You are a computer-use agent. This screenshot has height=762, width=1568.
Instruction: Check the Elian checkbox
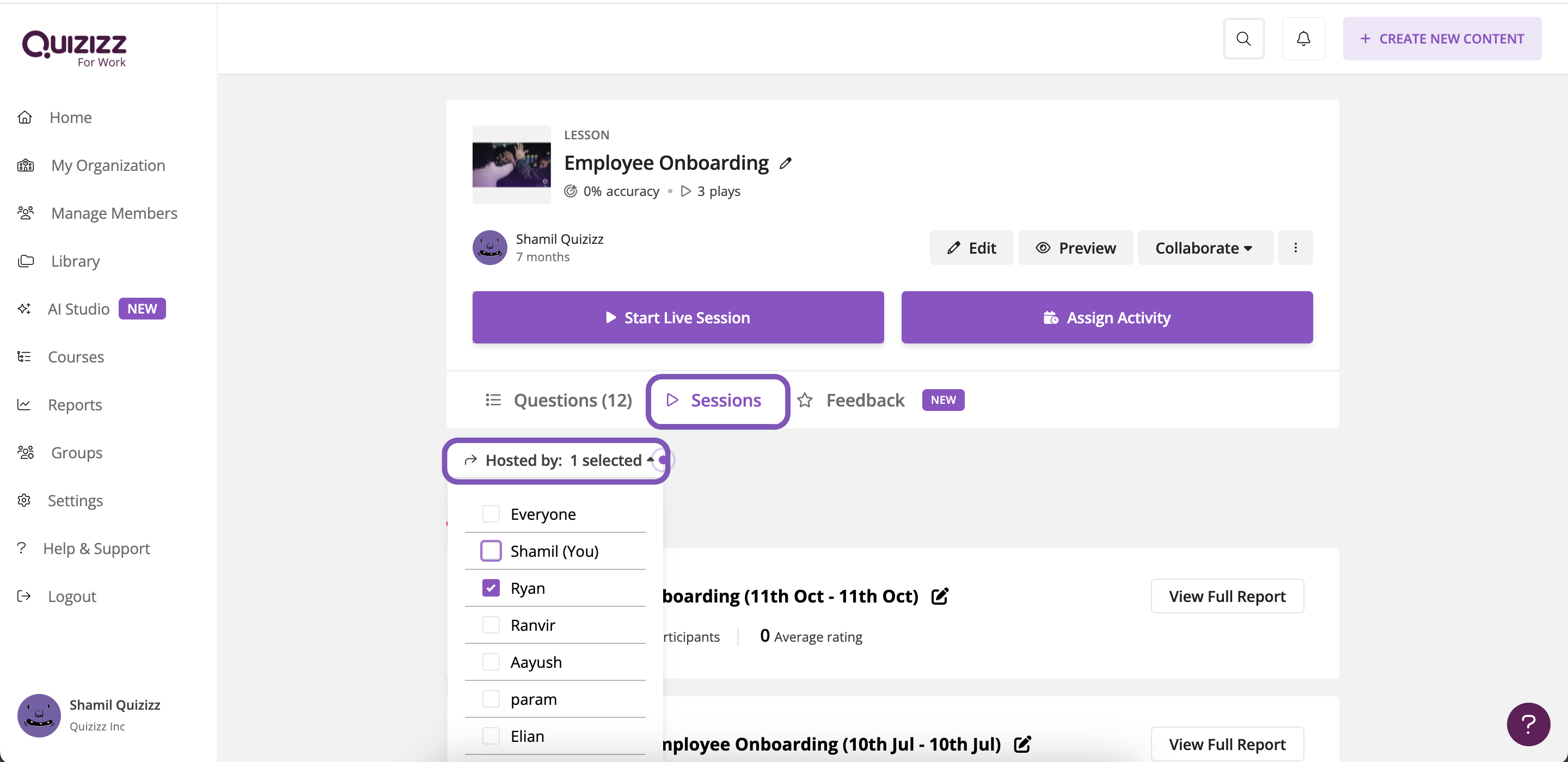click(491, 736)
